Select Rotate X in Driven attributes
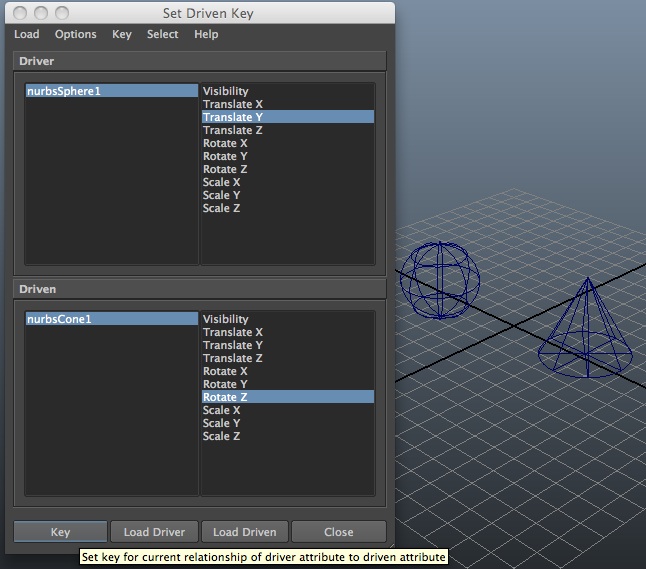This screenshot has width=646, height=569. coord(288,371)
